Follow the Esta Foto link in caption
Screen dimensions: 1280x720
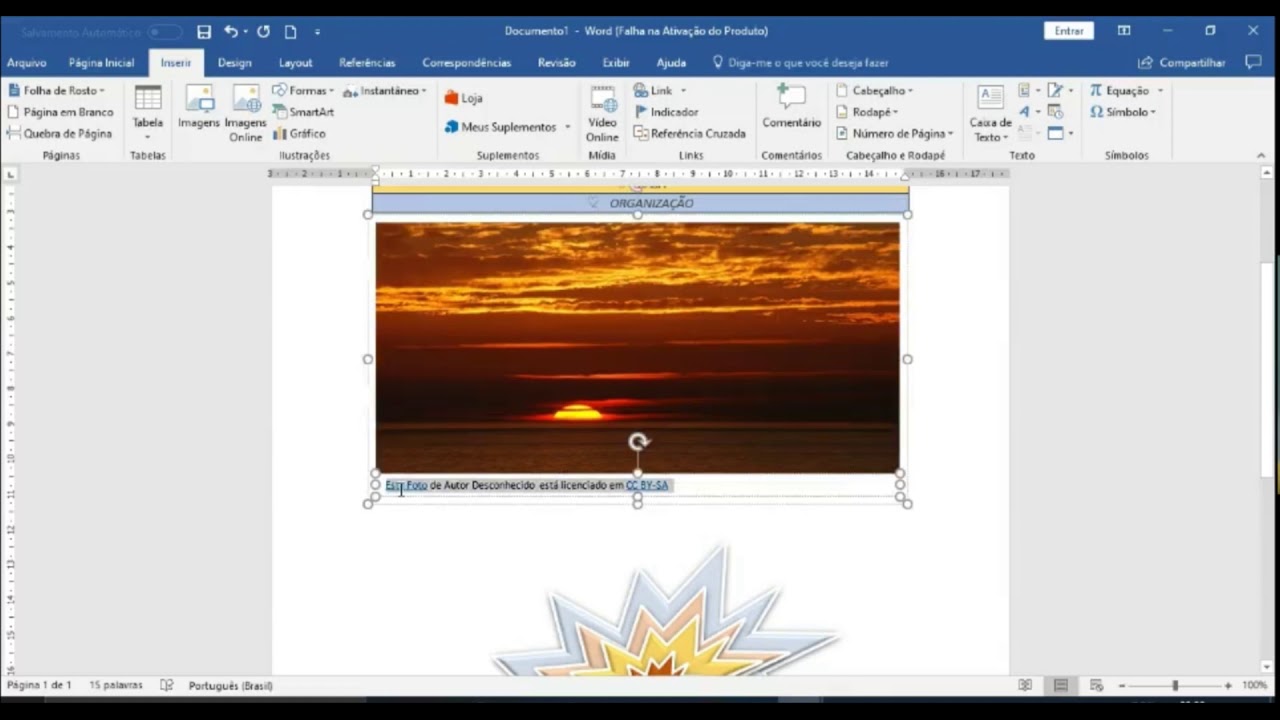click(x=406, y=485)
